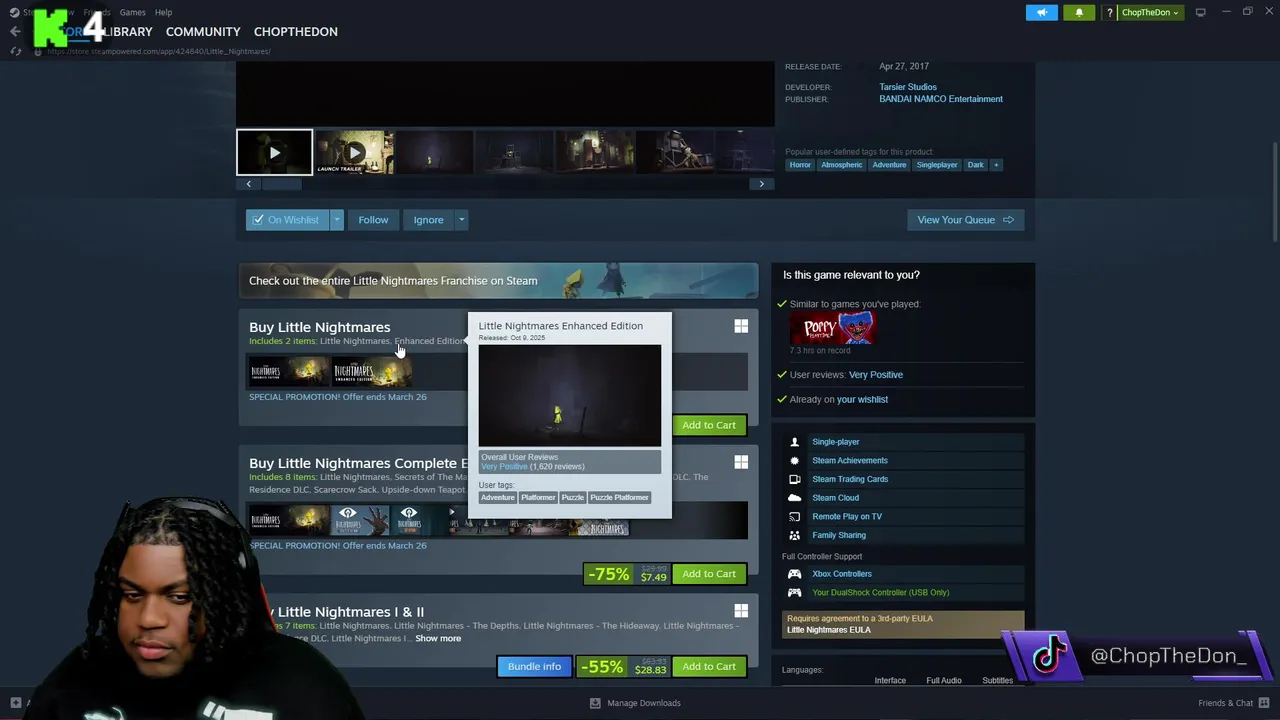Open Friends & Chat
Screen dimensions: 1280x720
1233,703
